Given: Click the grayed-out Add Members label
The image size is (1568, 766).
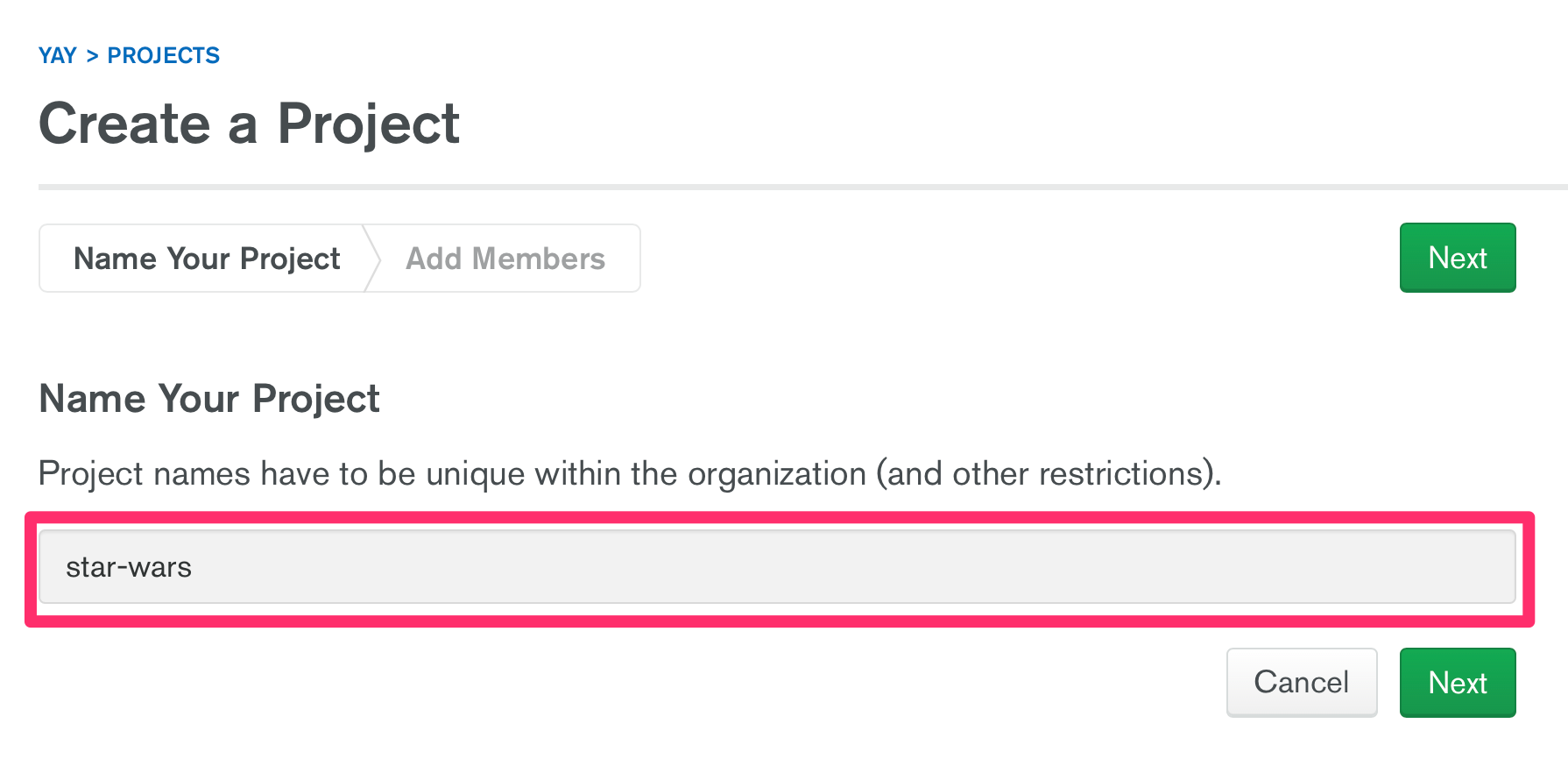Looking at the screenshot, I should [505, 258].
